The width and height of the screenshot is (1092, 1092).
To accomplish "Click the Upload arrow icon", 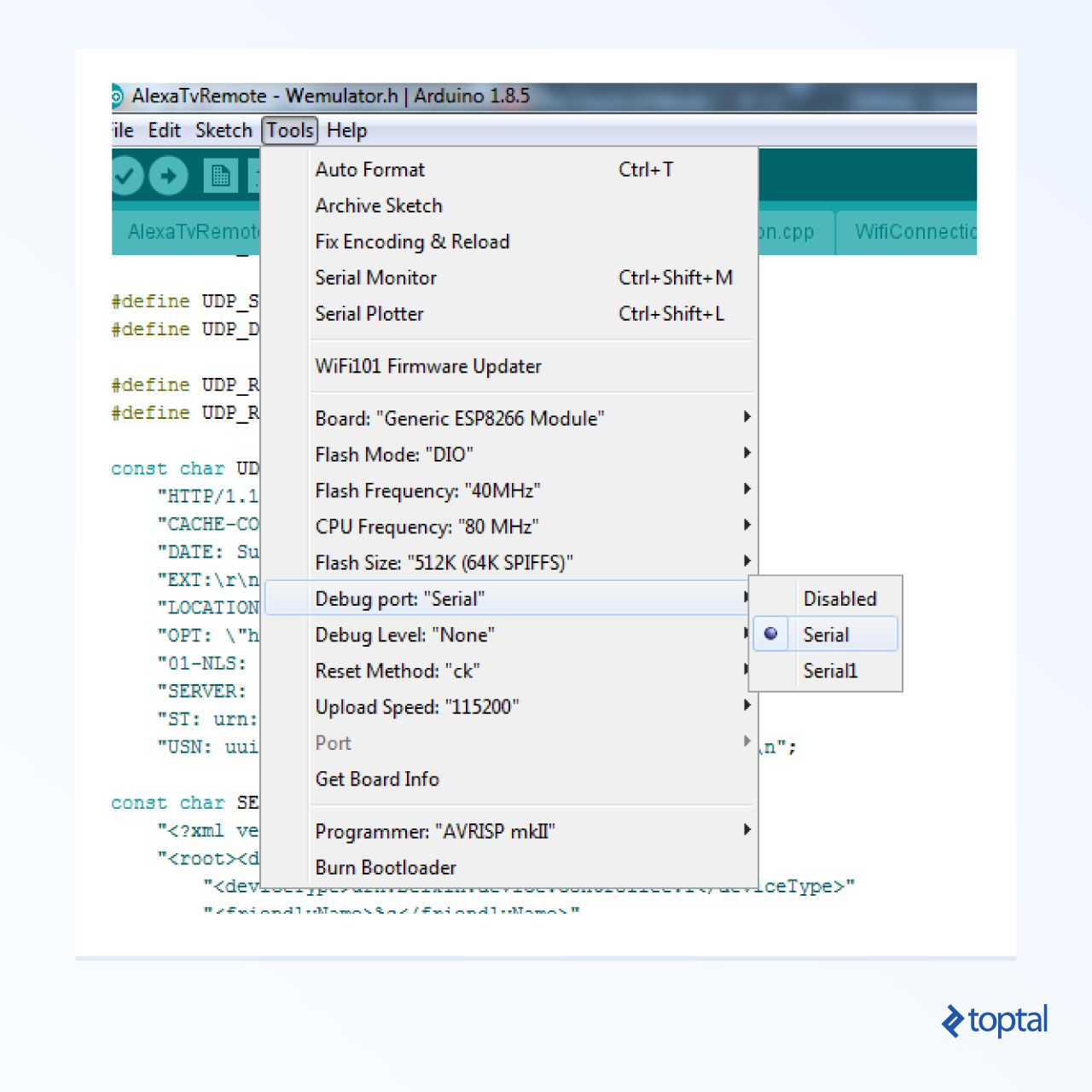I will (x=169, y=175).
